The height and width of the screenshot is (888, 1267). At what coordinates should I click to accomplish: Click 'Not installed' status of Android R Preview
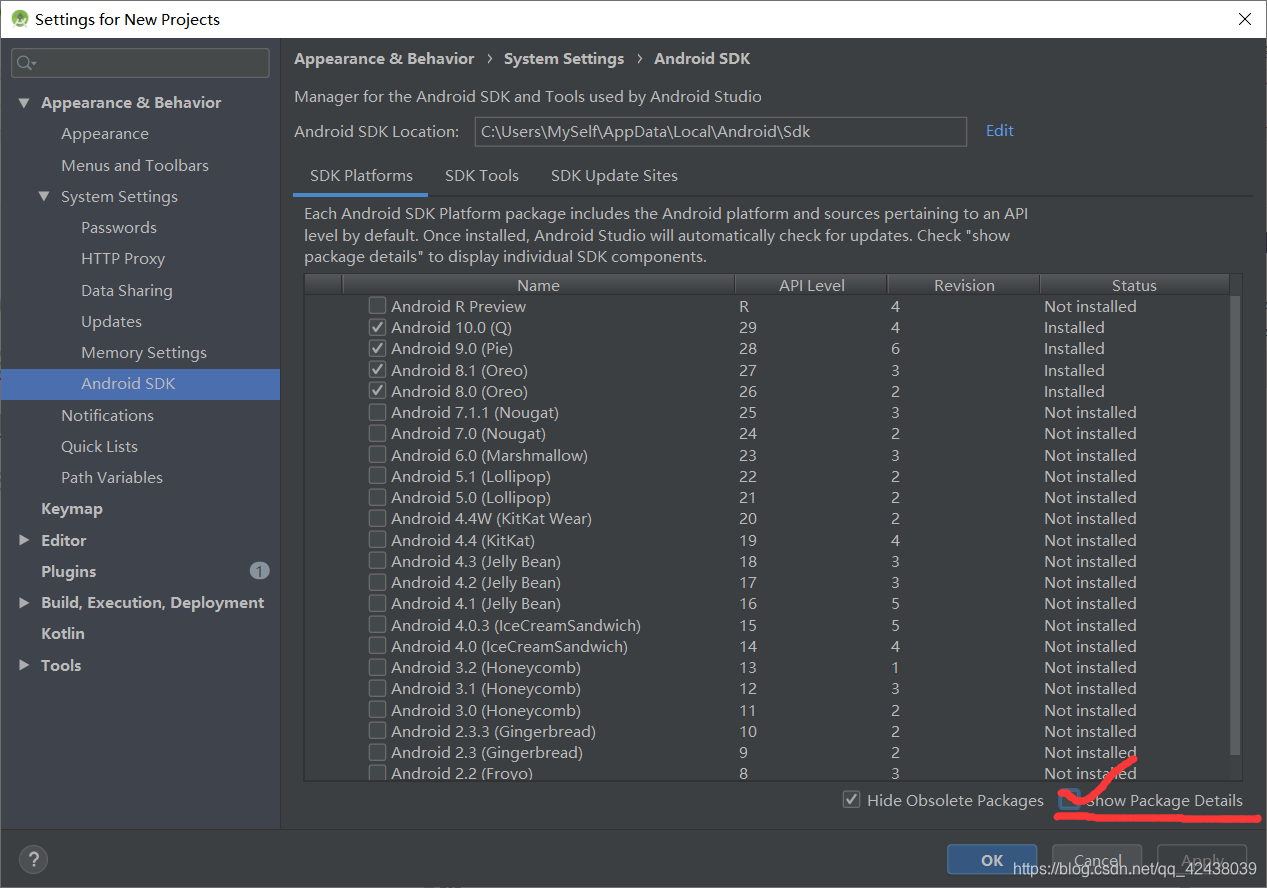coord(1090,306)
